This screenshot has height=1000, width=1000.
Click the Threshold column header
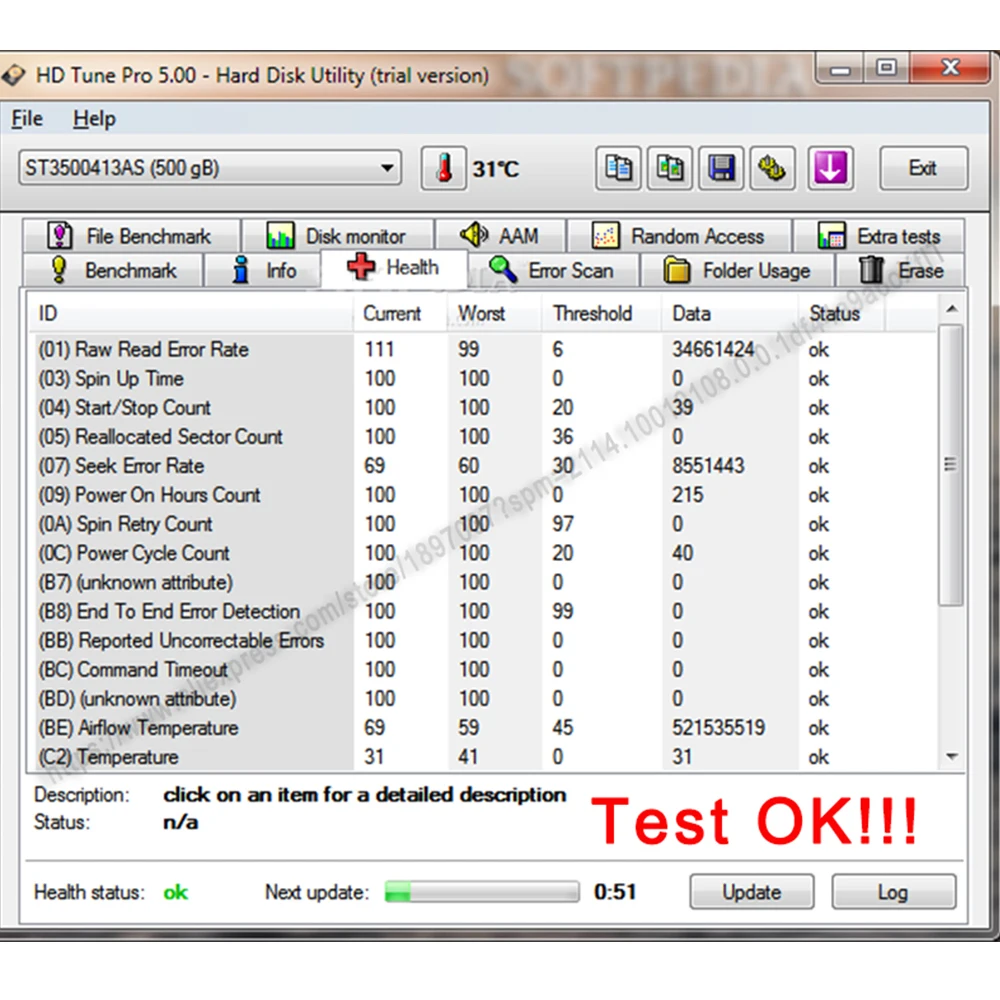pos(592,314)
